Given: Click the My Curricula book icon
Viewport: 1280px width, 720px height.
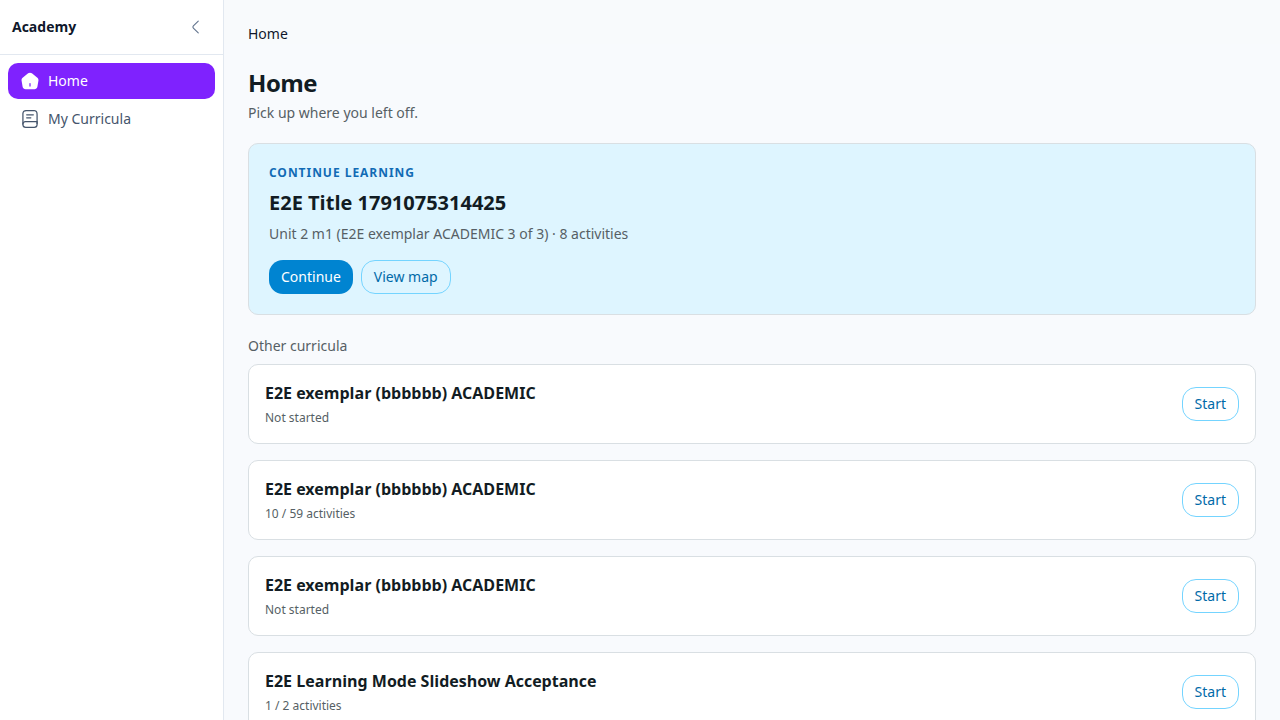Looking at the screenshot, I should (30, 119).
